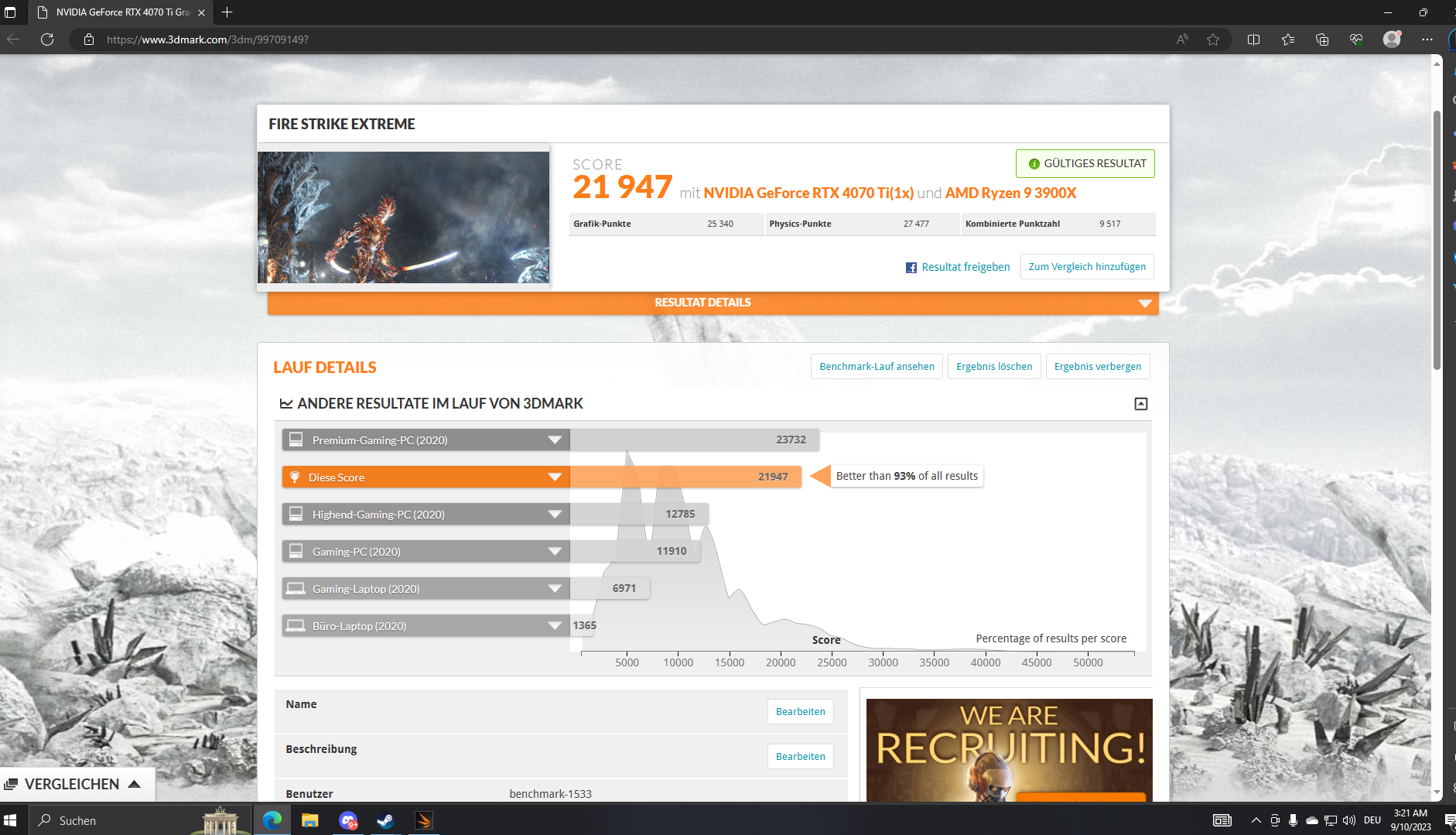This screenshot has width=1456, height=835.
Task: Click AMD Ryzen 9 3900X text
Action: click(x=1010, y=193)
